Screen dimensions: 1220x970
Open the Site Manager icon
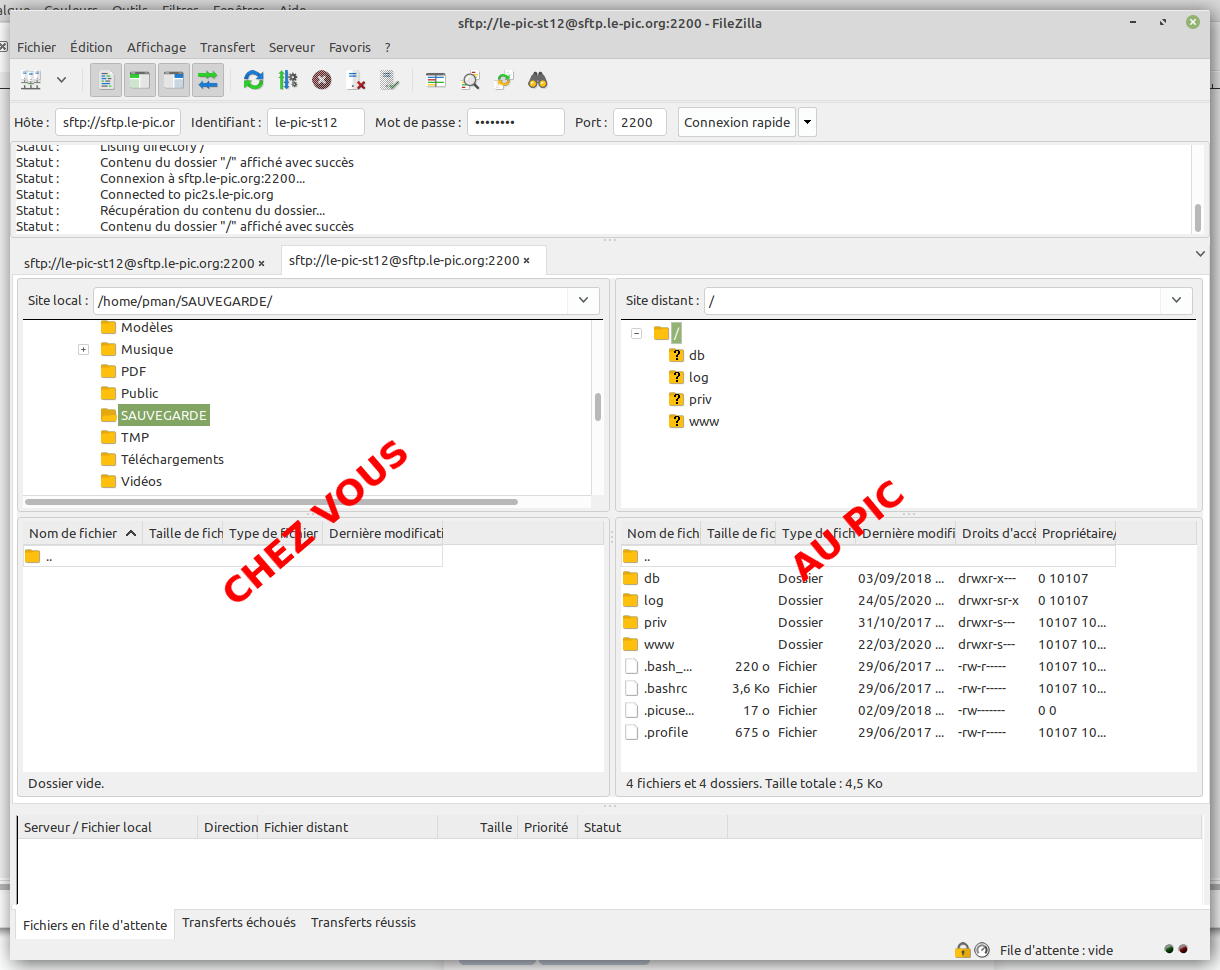pyautogui.click(x=32, y=80)
